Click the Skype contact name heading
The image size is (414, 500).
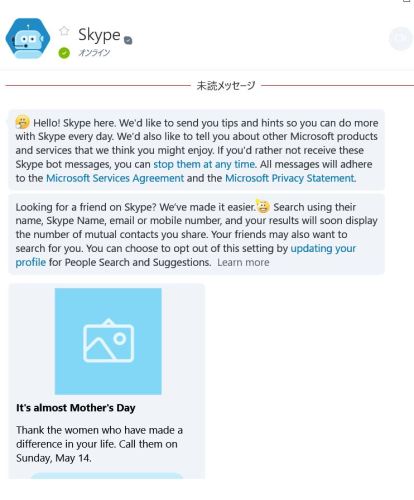pos(99,35)
